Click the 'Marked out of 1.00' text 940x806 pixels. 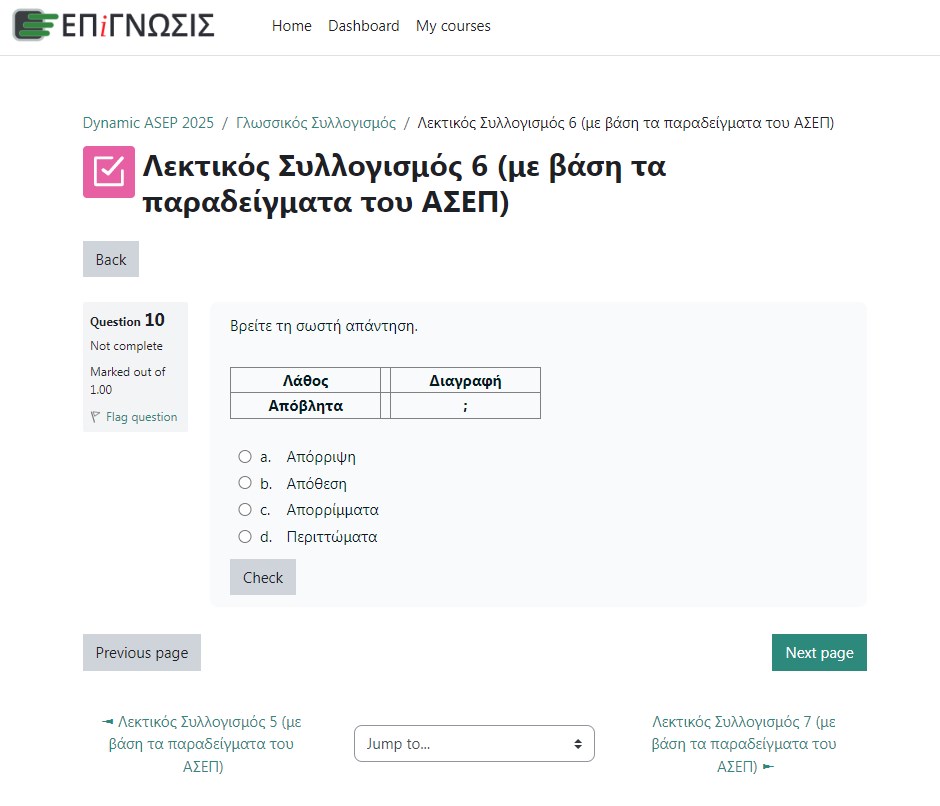(x=128, y=380)
